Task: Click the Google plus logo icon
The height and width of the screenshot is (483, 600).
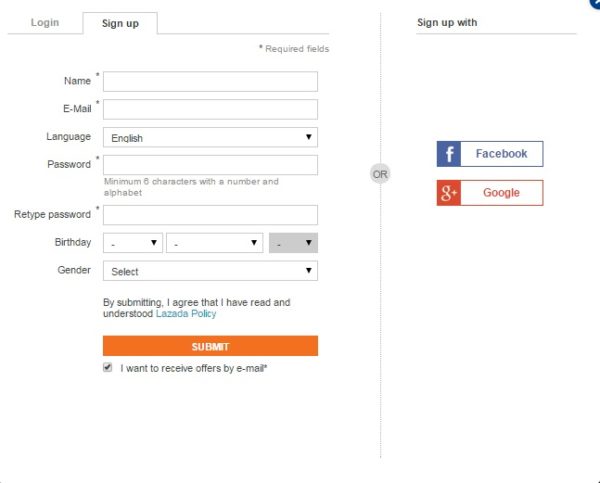Action: pyautogui.click(x=449, y=193)
